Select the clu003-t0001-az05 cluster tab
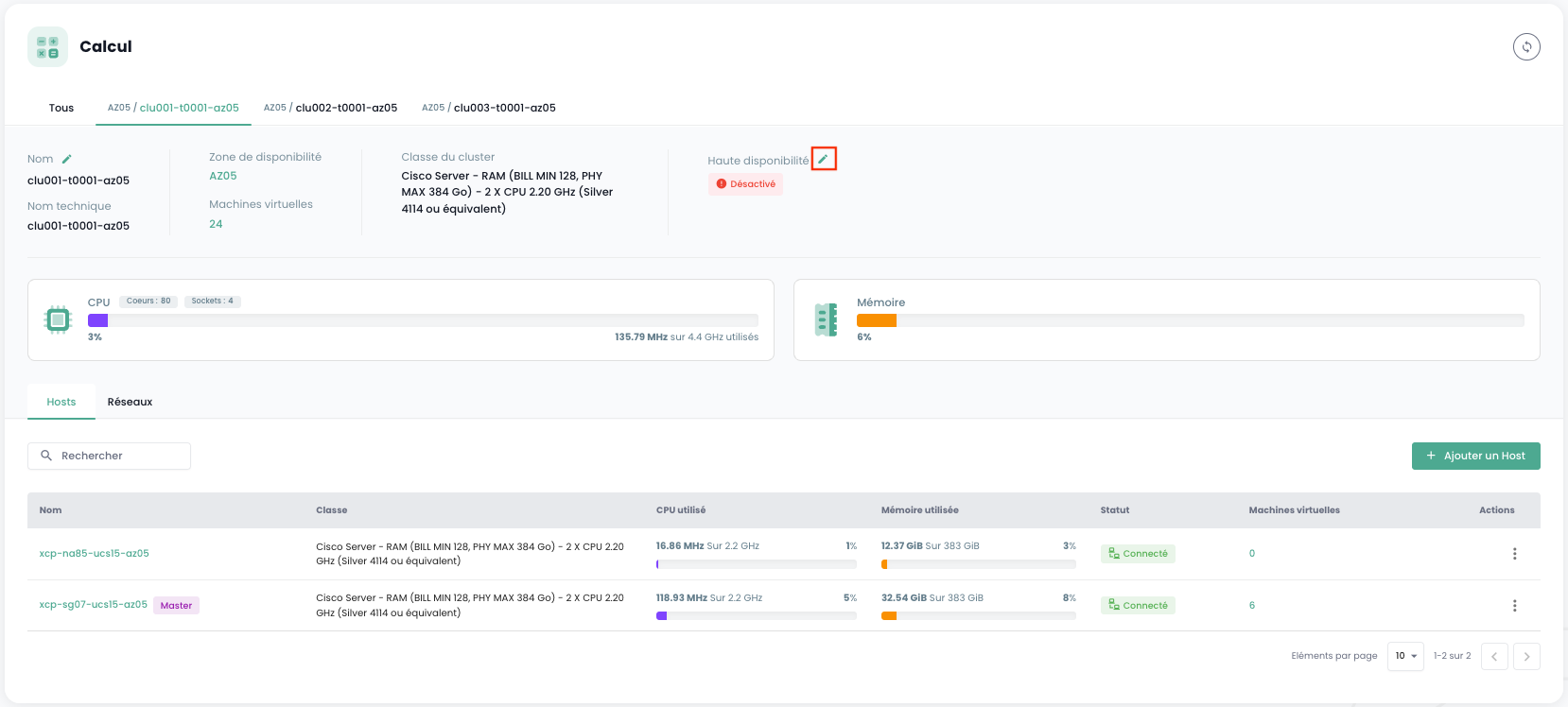This screenshot has height=707, width=1568. (x=489, y=108)
